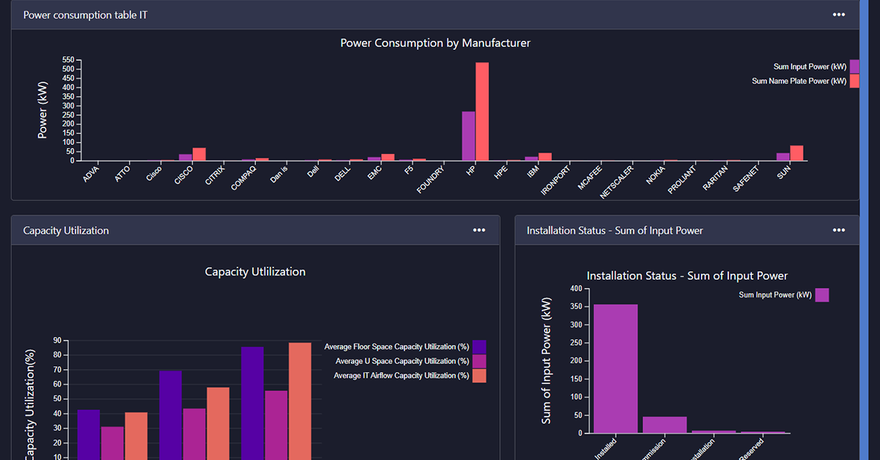Click the page vertical scrollbar on the right edge

(x=864, y=230)
